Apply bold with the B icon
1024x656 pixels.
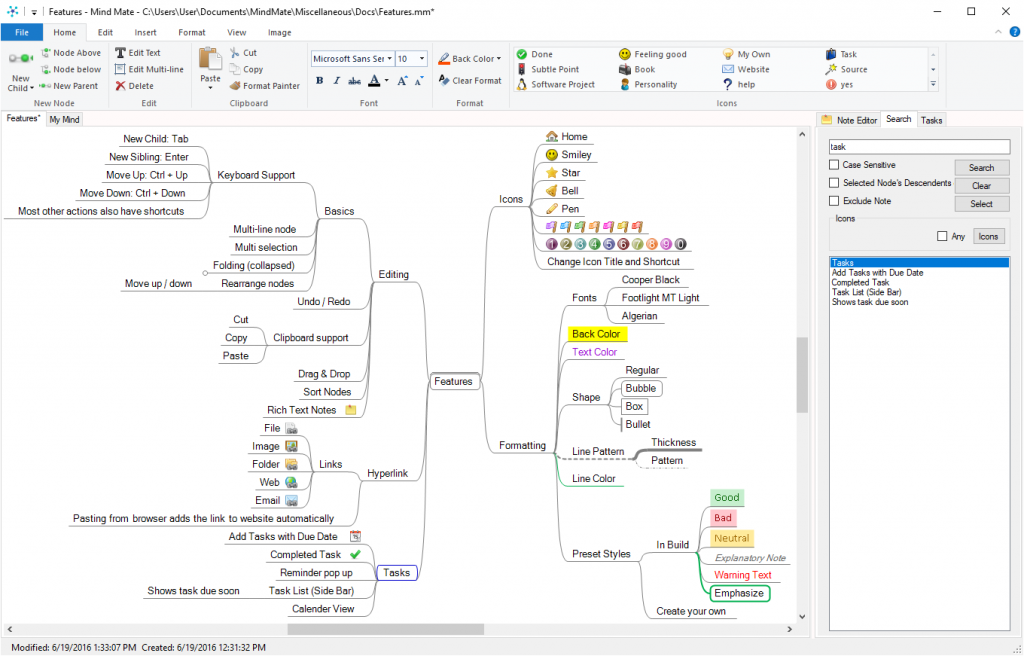[x=319, y=80]
